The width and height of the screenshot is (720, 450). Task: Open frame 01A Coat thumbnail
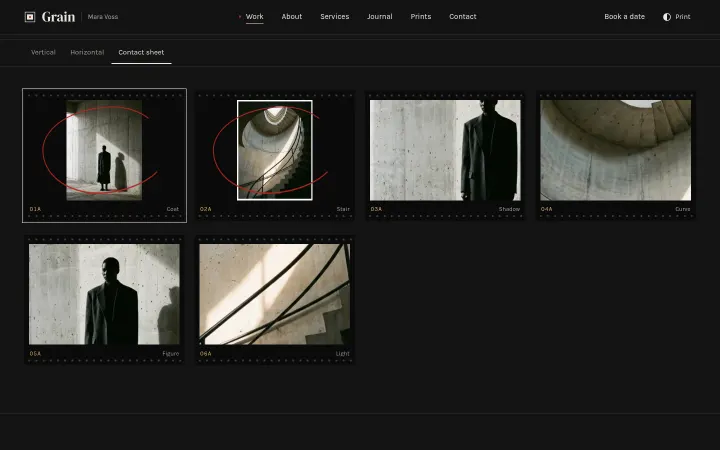pos(104,150)
